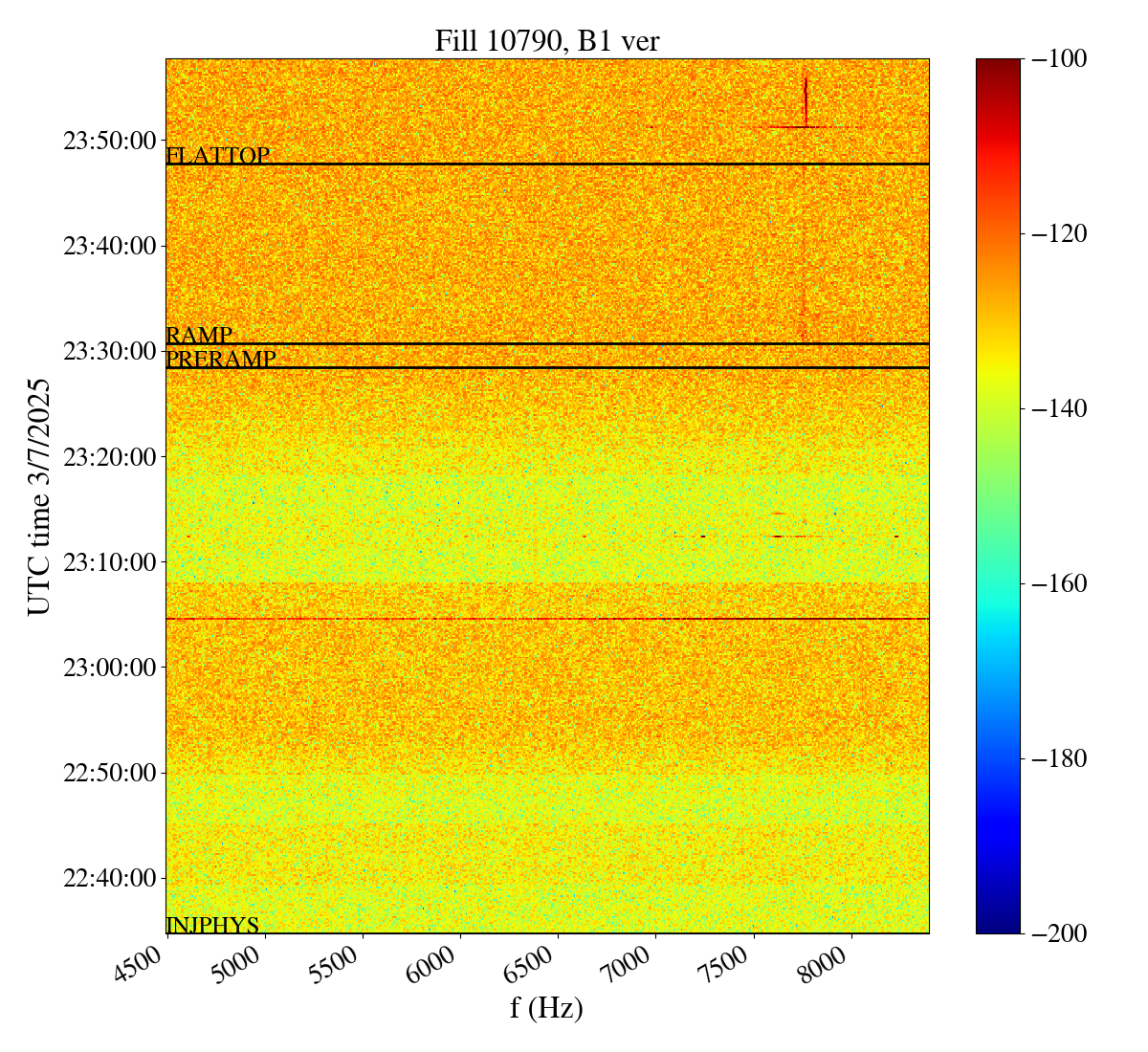Select the FLATTOP marker label
Image resolution: width=1148 pixels, height=1052 pixels.
point(217,155)
